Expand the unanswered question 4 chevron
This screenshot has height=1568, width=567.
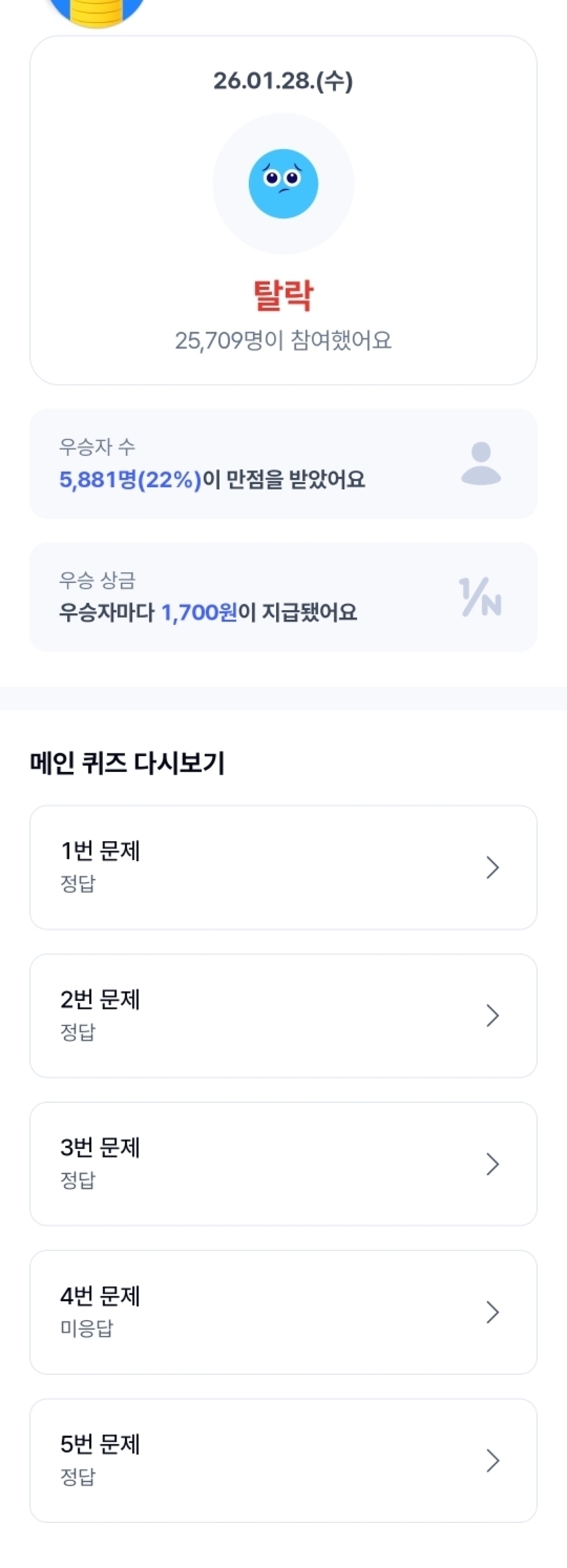[x=493, y=1312]
